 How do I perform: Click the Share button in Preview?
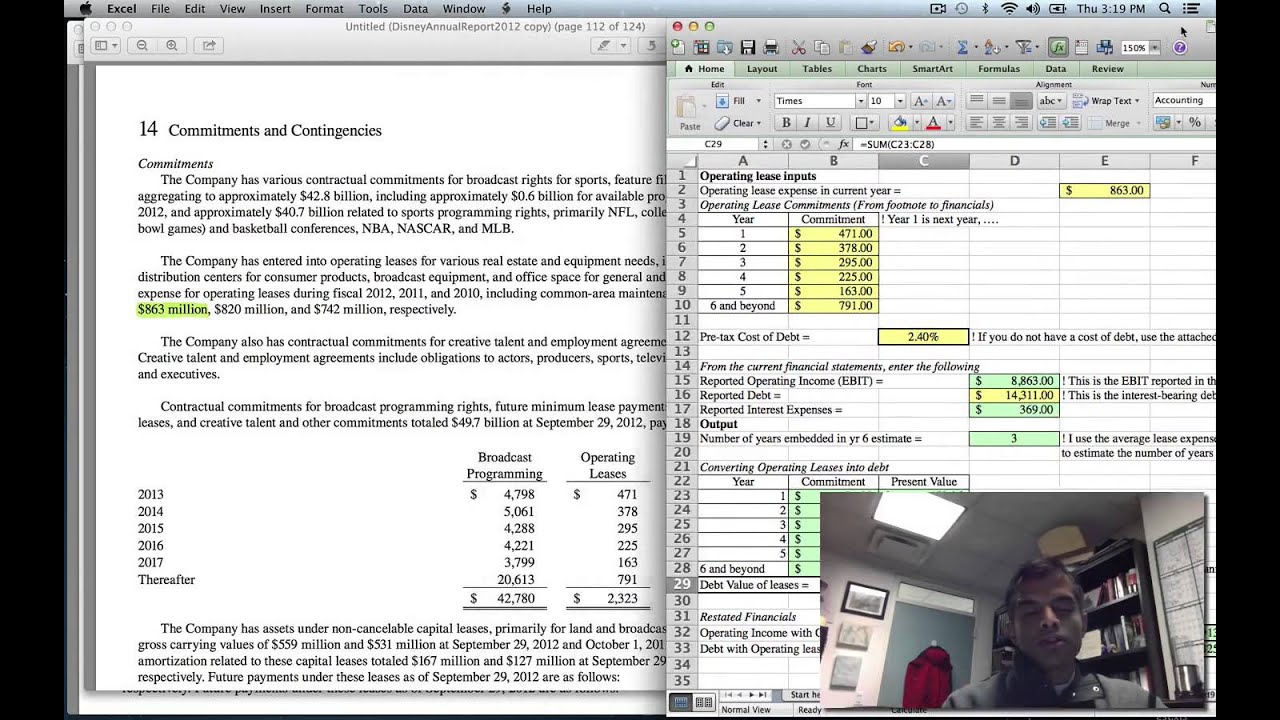(208, 45)
